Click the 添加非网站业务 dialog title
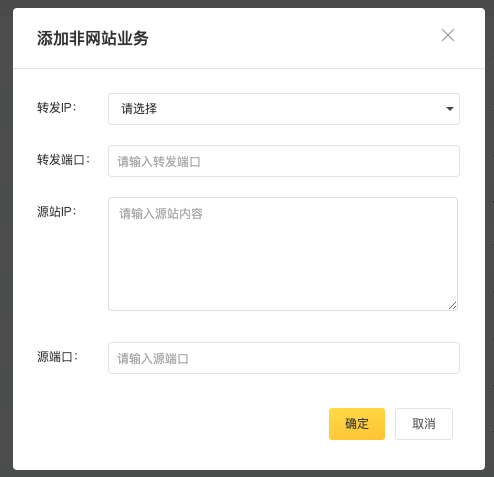Viewport: 494px width, 477px height. [93, 38]
